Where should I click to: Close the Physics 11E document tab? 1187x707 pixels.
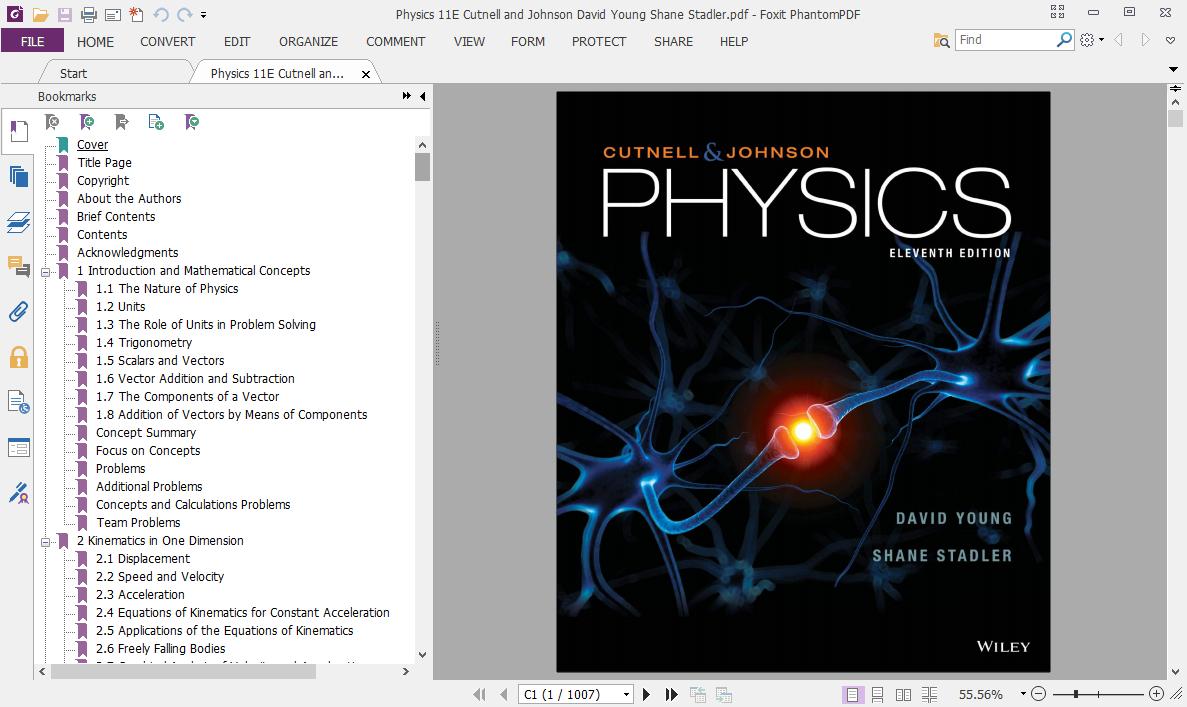tap(366, 74)
